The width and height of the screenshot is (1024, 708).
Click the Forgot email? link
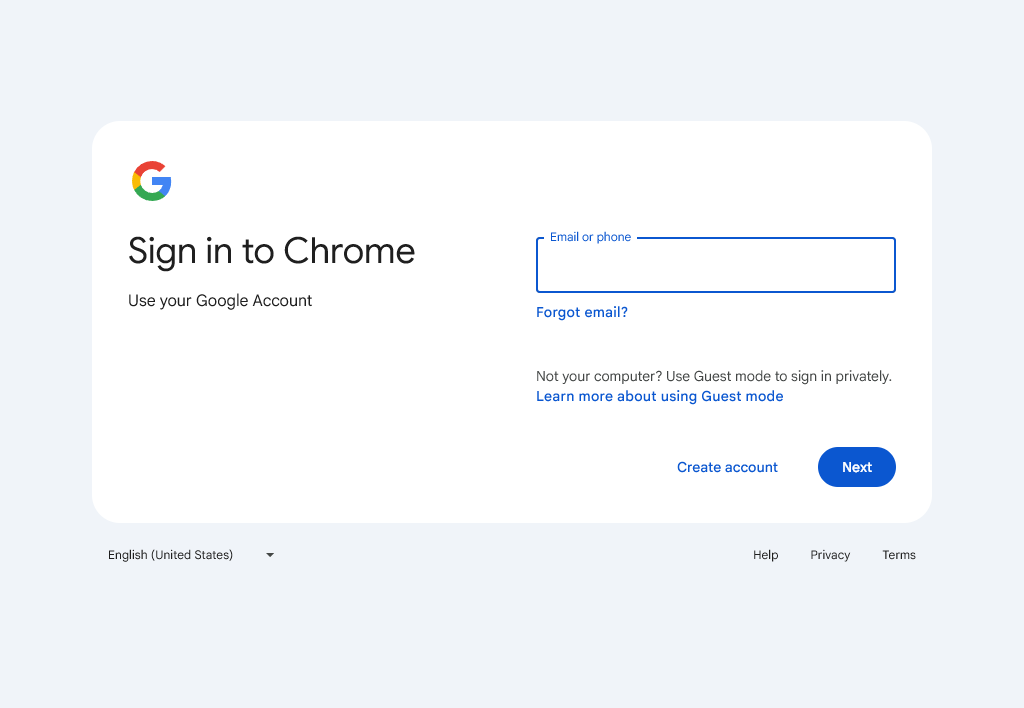(x=582, y=312)
